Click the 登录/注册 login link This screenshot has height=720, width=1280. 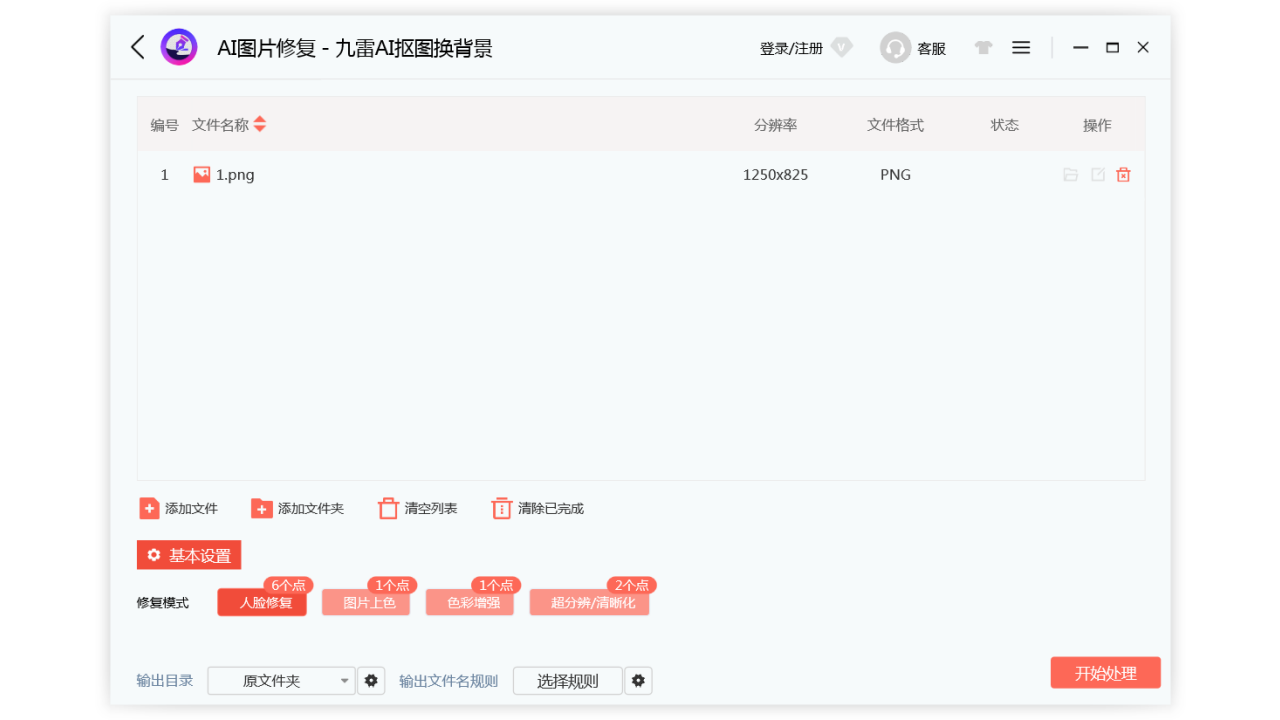[x=789, y=47]
